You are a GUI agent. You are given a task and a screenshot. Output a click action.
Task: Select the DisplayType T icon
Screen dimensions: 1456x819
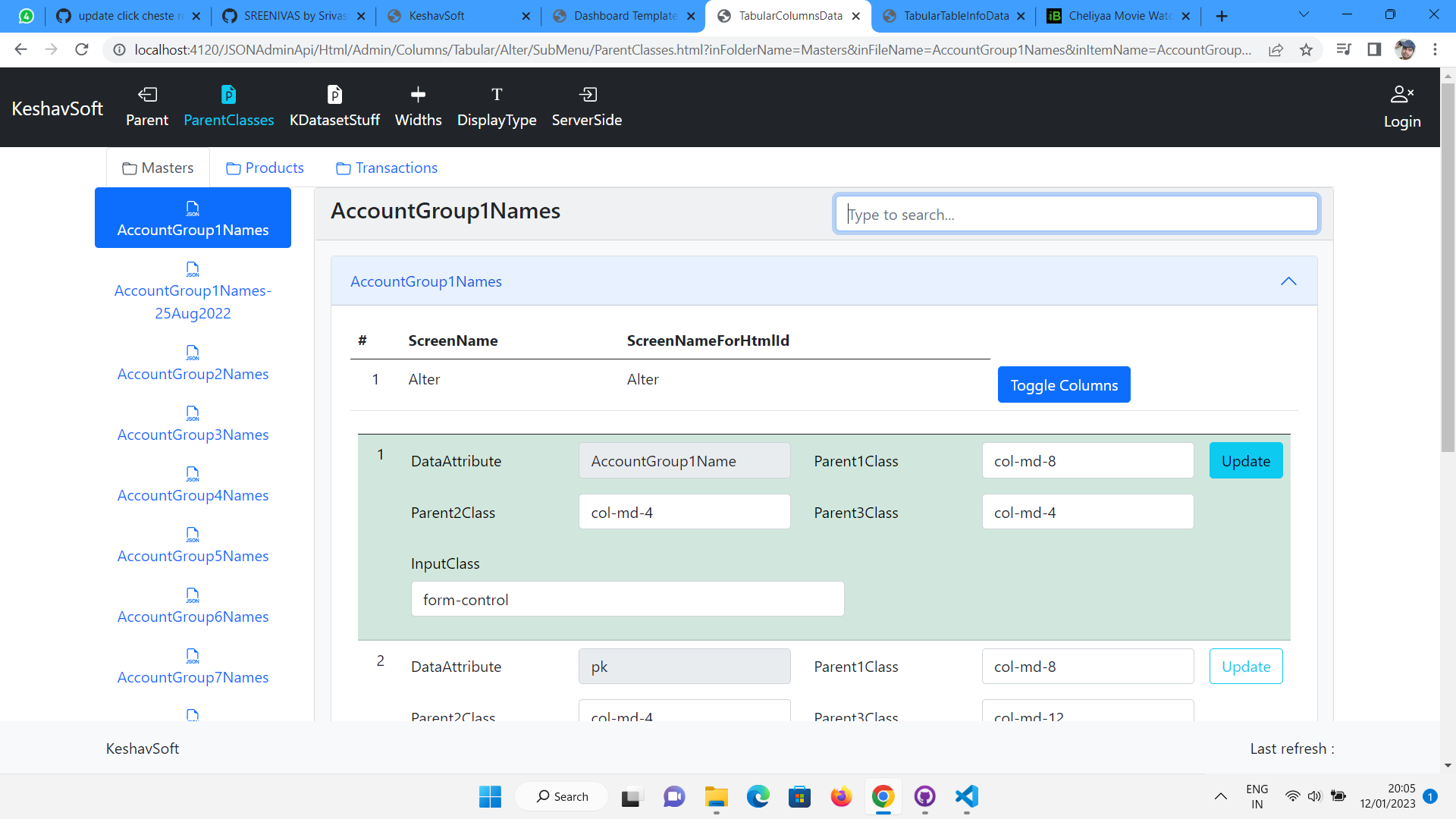[x=497, y=94]
